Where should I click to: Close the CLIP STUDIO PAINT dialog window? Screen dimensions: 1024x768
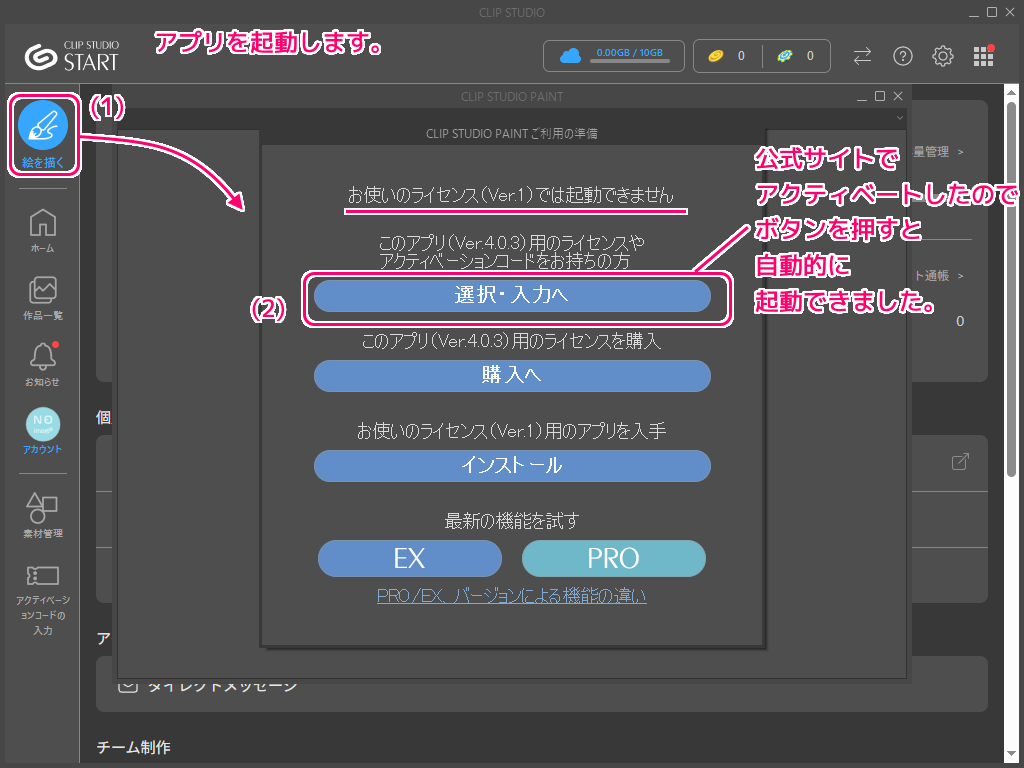[898, 96]
